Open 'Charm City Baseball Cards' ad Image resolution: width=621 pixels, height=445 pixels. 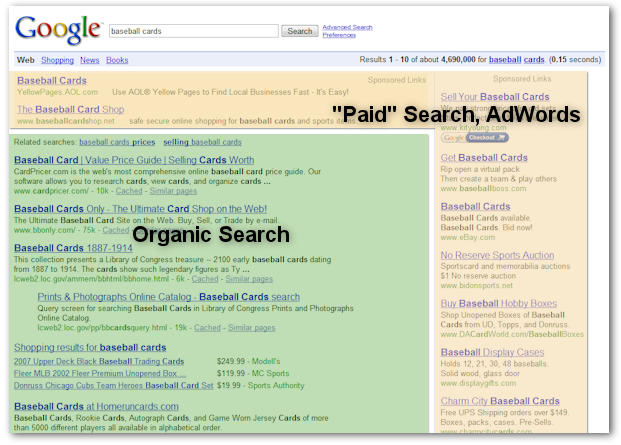pos(500,401)
